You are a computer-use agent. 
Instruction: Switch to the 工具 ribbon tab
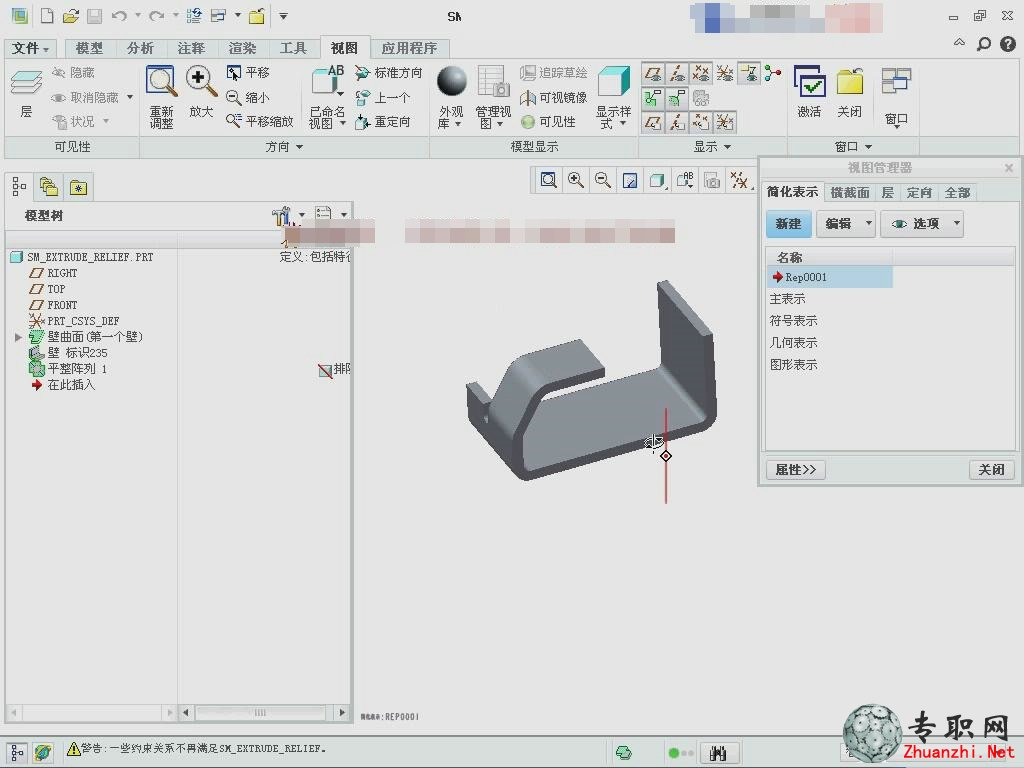pyautogui.click(x=293, y=48)
